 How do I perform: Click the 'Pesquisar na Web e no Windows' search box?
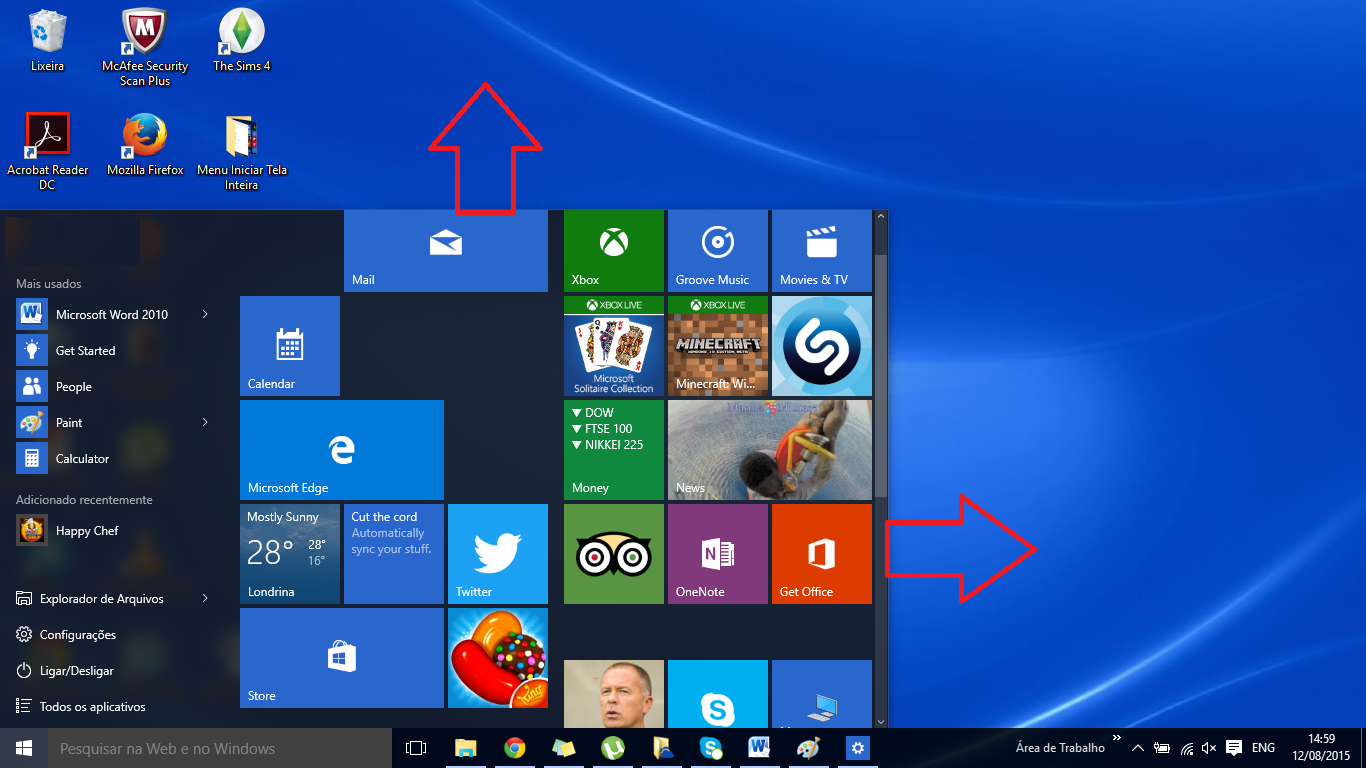pos(220,748)
